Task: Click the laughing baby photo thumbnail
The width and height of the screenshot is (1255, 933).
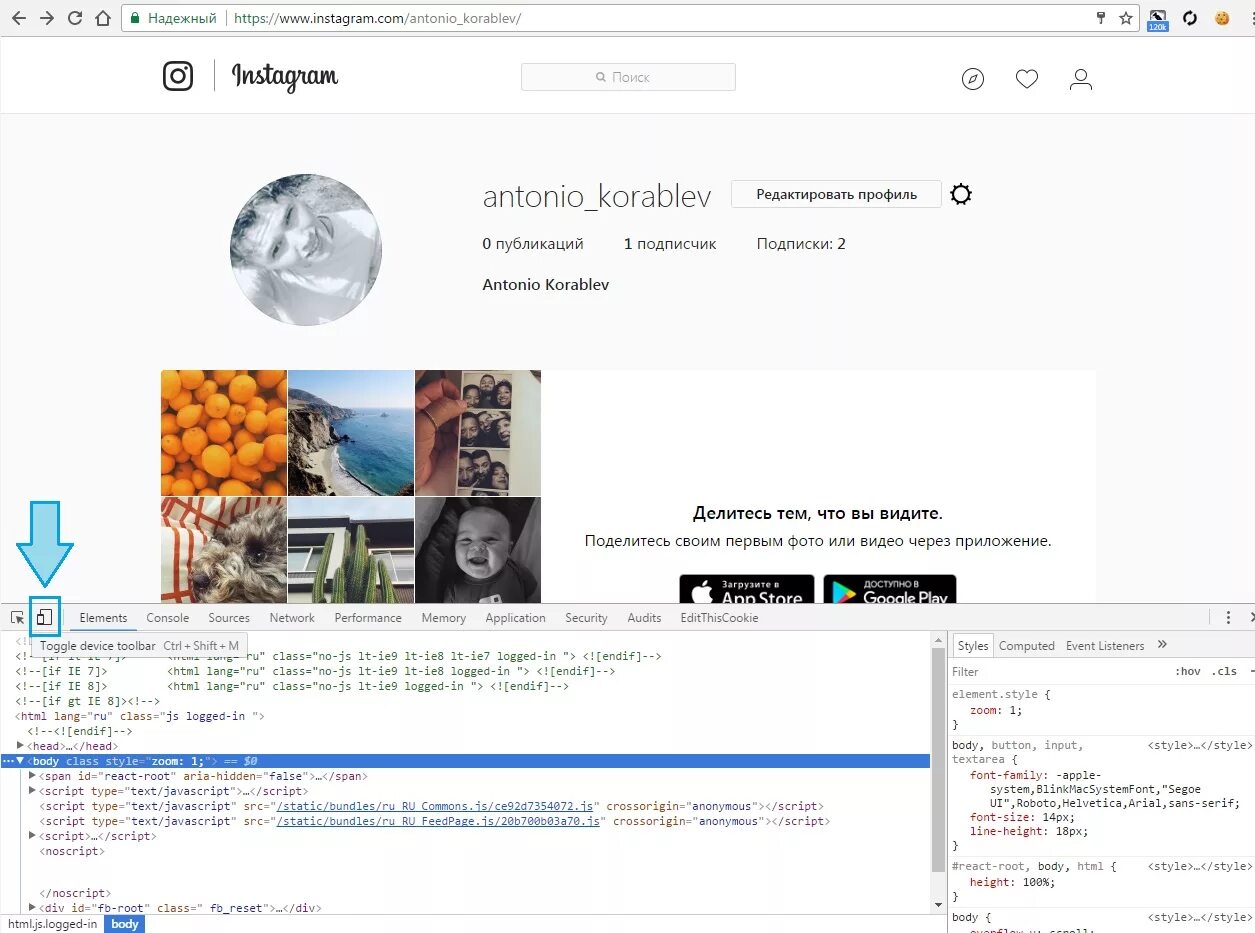Action: pos(478,551)
